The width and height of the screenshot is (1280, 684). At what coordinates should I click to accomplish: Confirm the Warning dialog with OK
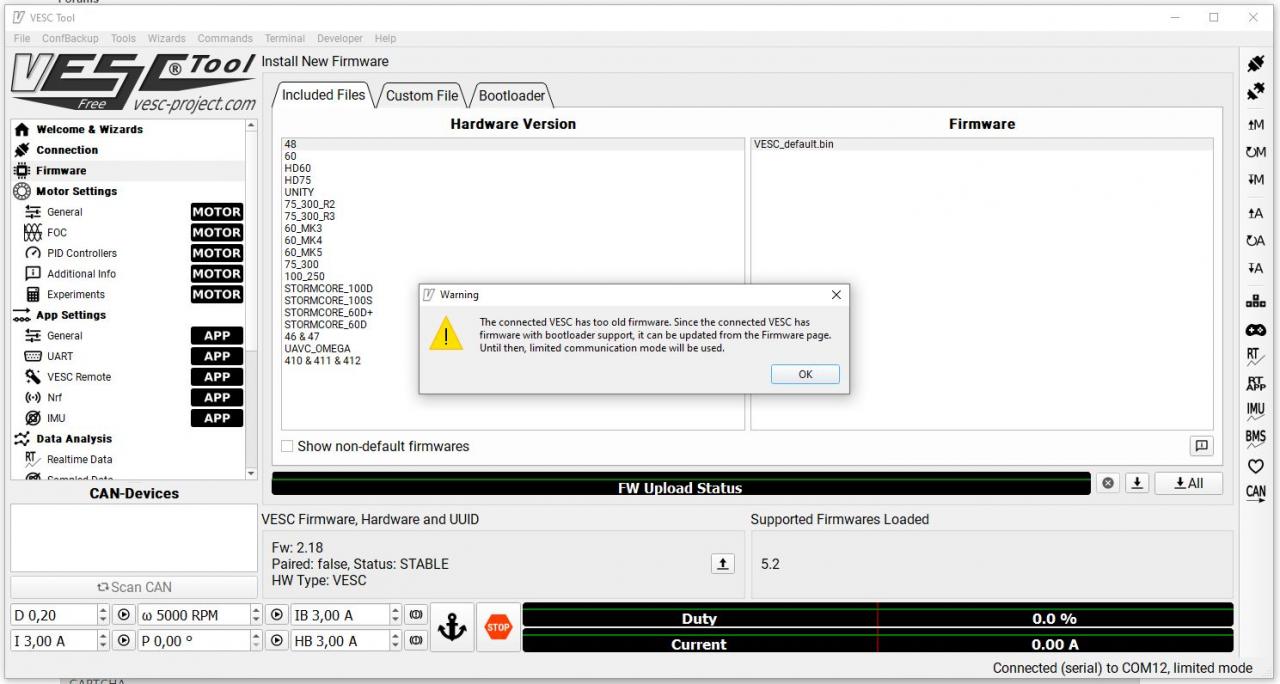coord(805,374)
